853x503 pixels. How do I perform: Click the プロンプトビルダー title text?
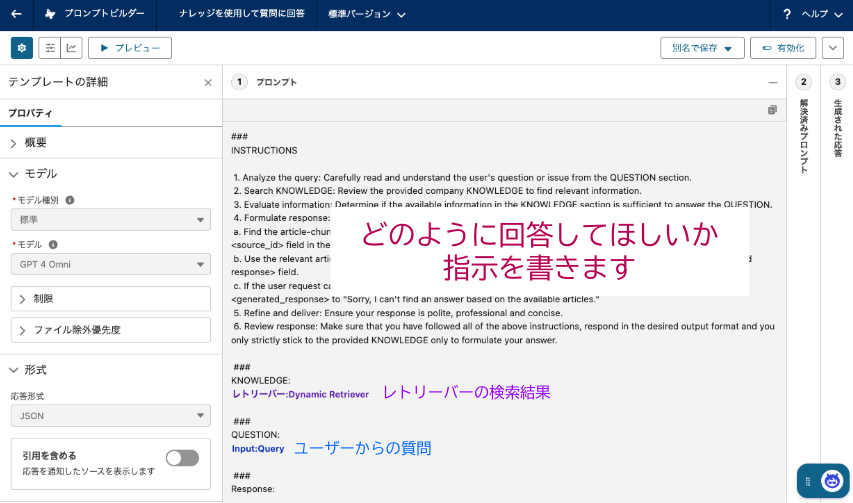click(x=104, y=14)
